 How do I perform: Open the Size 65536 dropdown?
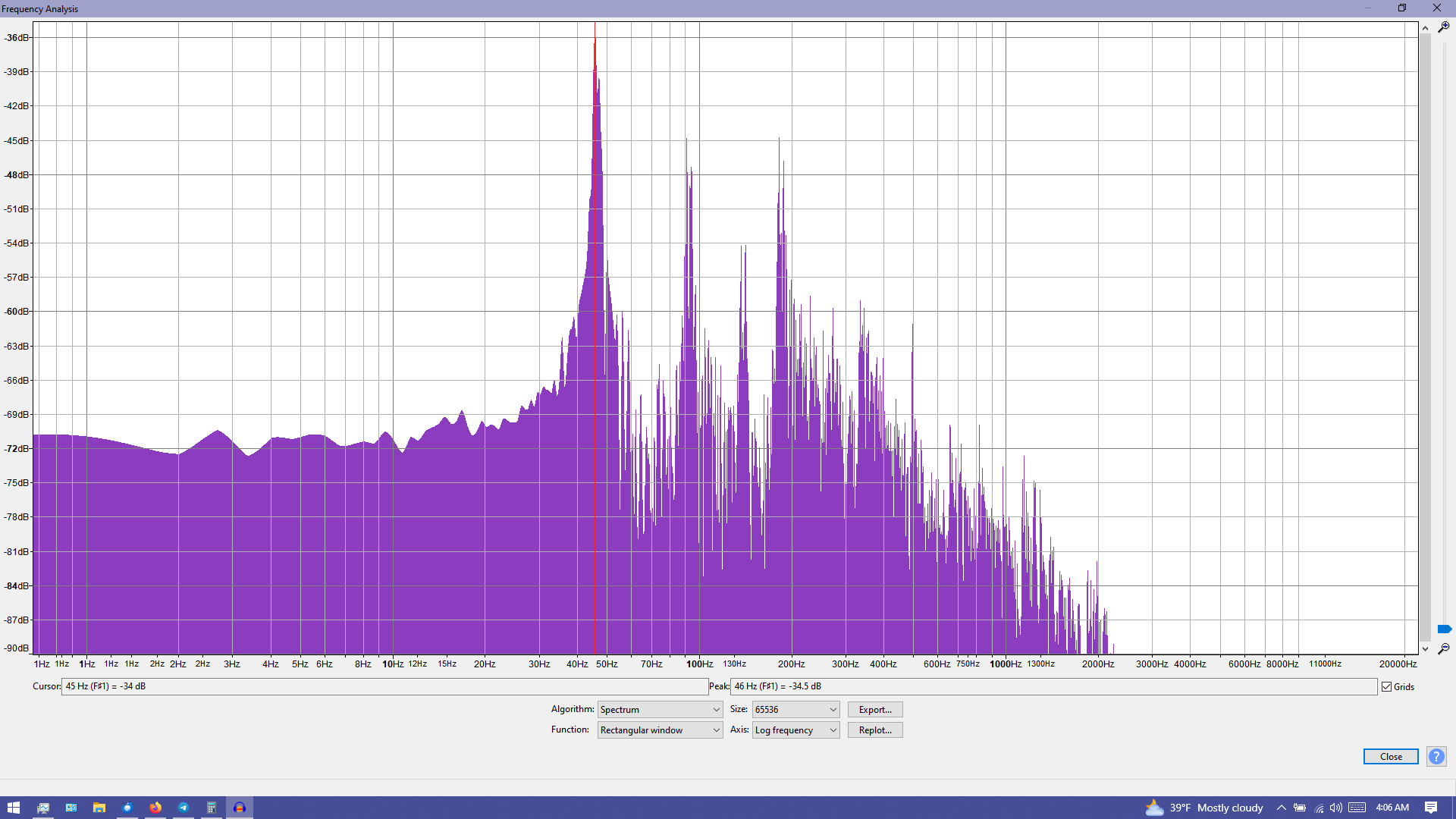tap(795, 710)
